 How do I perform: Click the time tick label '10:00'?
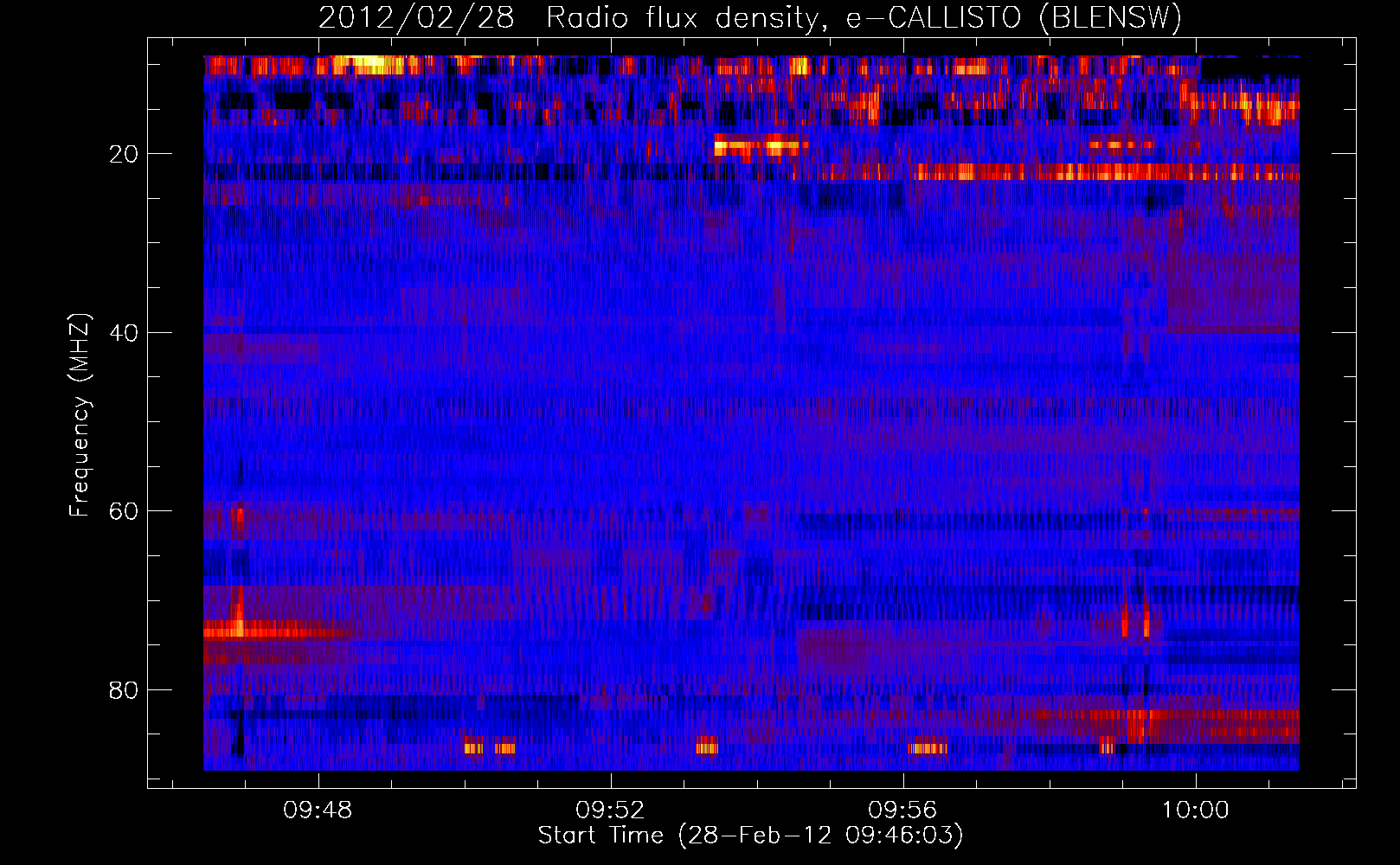tap(1196, 811)
